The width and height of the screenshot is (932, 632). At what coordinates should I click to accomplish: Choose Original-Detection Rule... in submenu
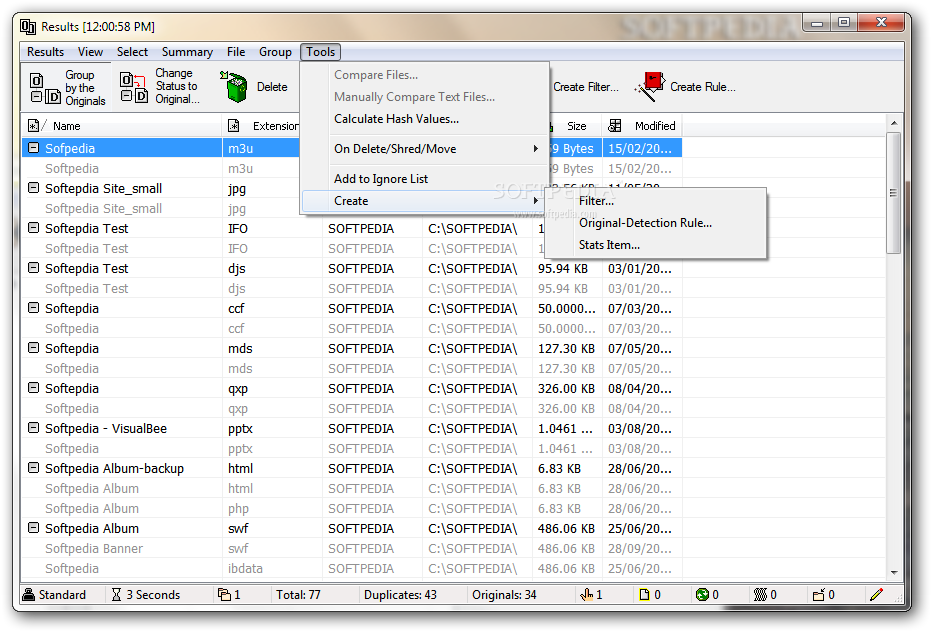click(656, 223)
